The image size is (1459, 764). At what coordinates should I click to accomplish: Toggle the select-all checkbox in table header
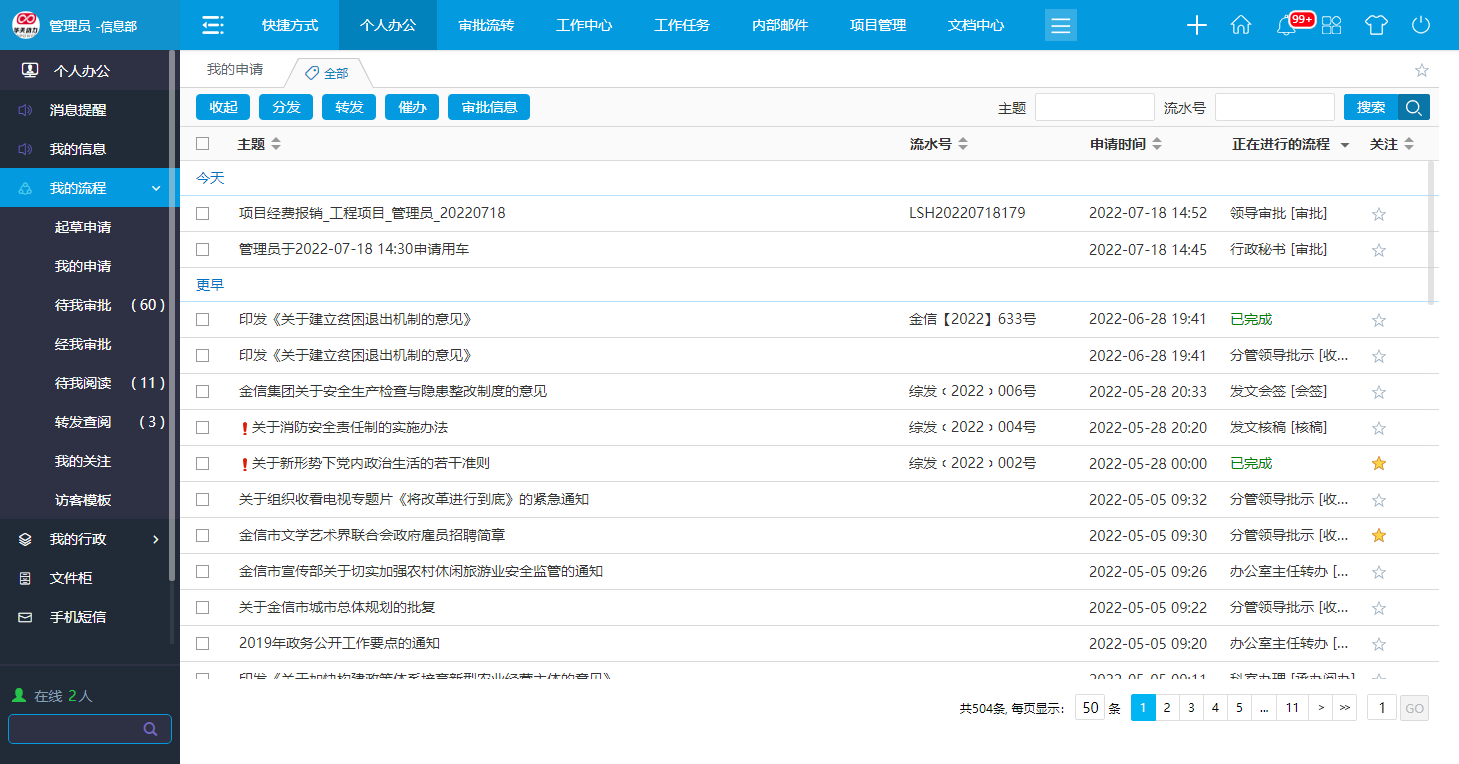(x=203, y=144)
